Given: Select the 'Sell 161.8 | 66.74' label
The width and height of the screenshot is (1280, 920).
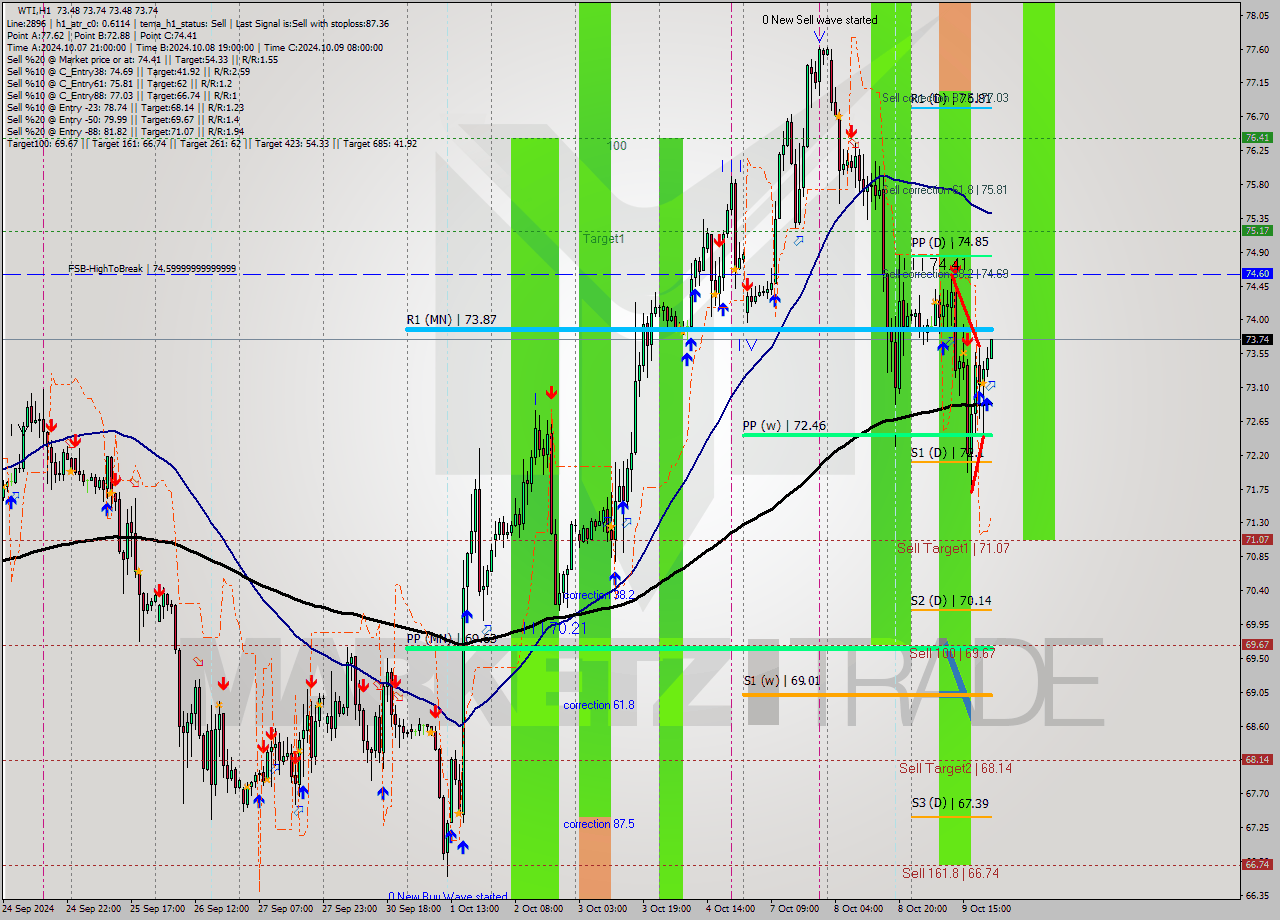Looking at the screenshot, I should pyautogui.click(x=950, y=873).
